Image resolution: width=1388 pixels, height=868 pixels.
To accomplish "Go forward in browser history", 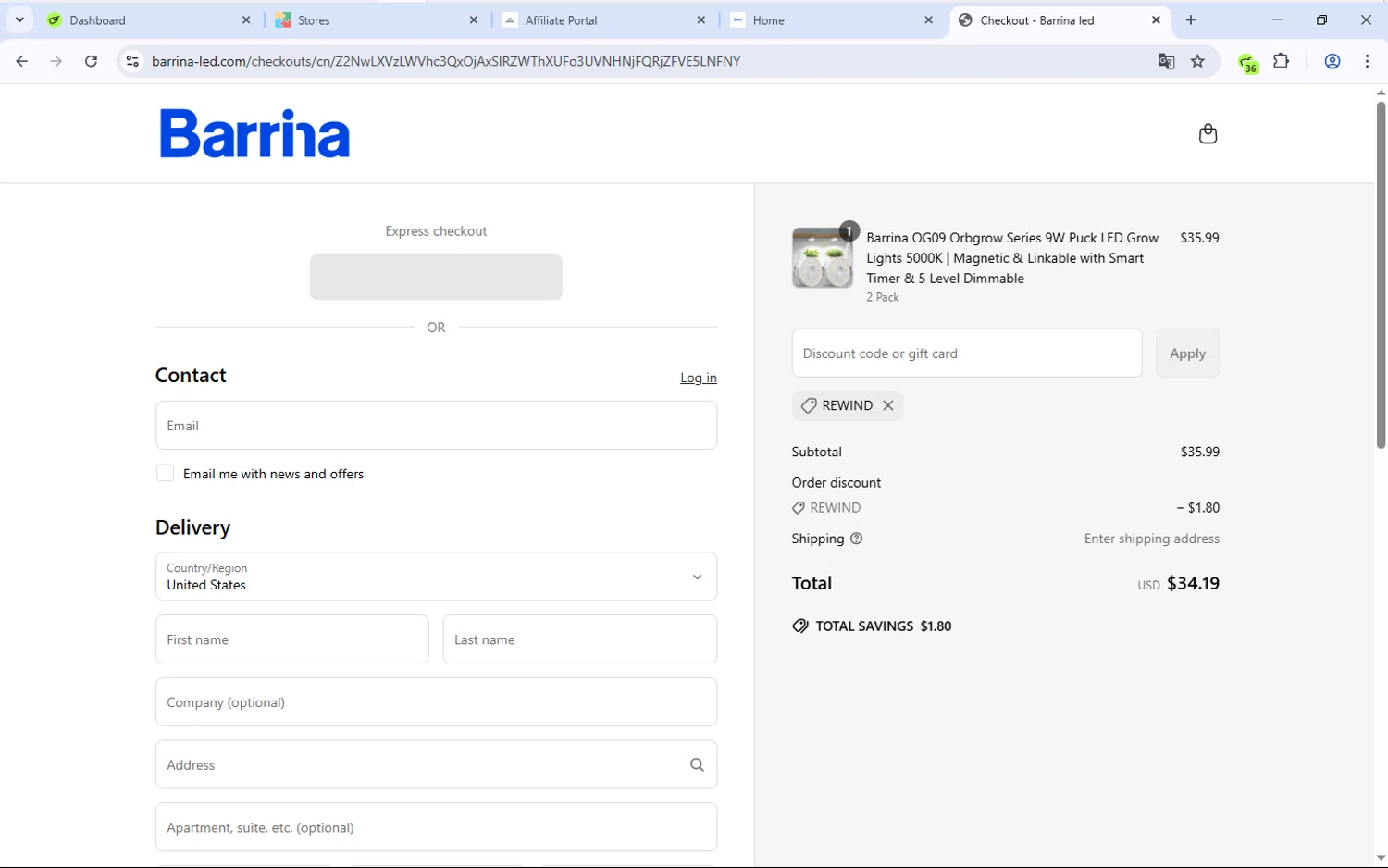I will click(56, 61).
